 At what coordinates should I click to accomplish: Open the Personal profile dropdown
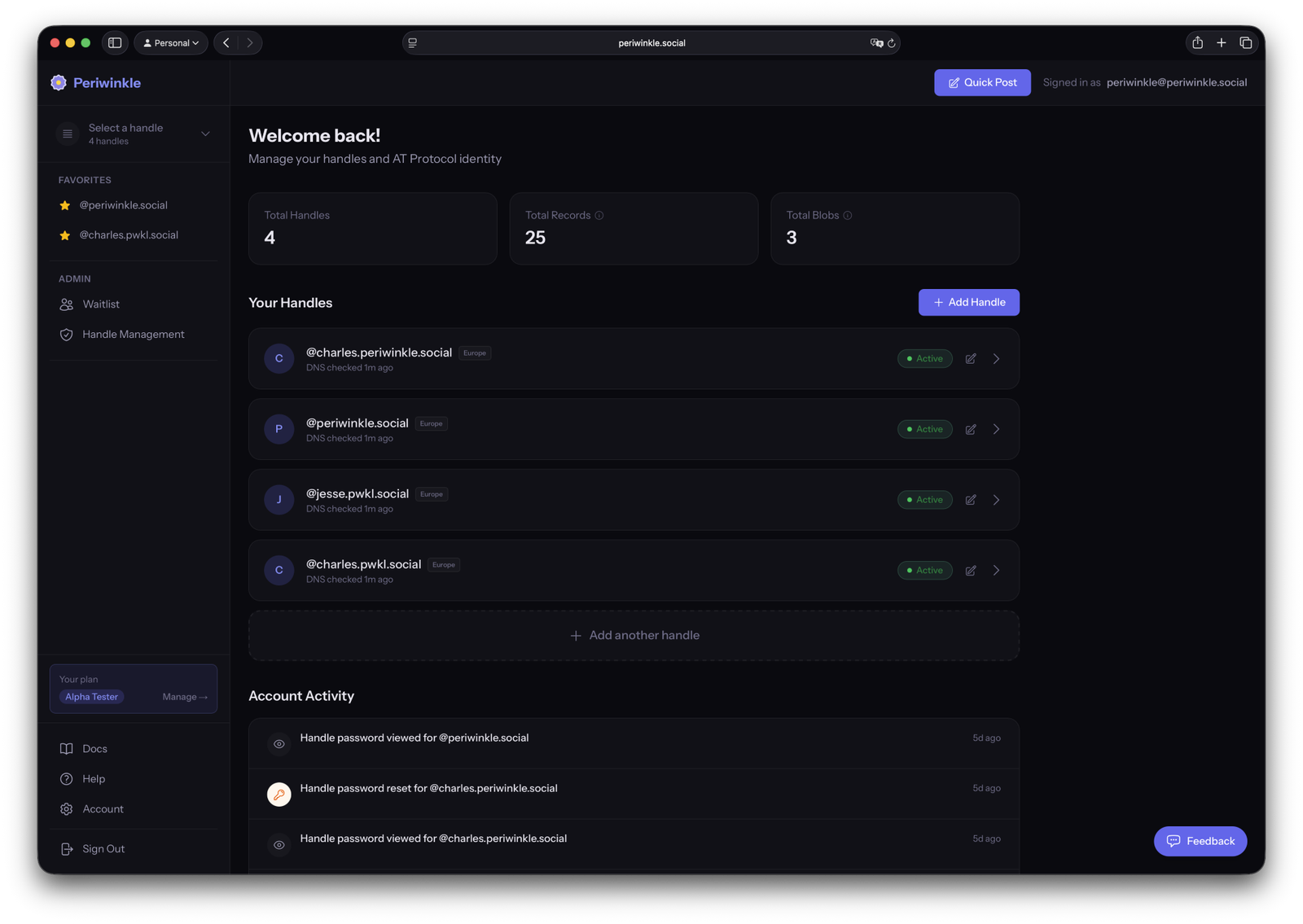pos(171,43)
